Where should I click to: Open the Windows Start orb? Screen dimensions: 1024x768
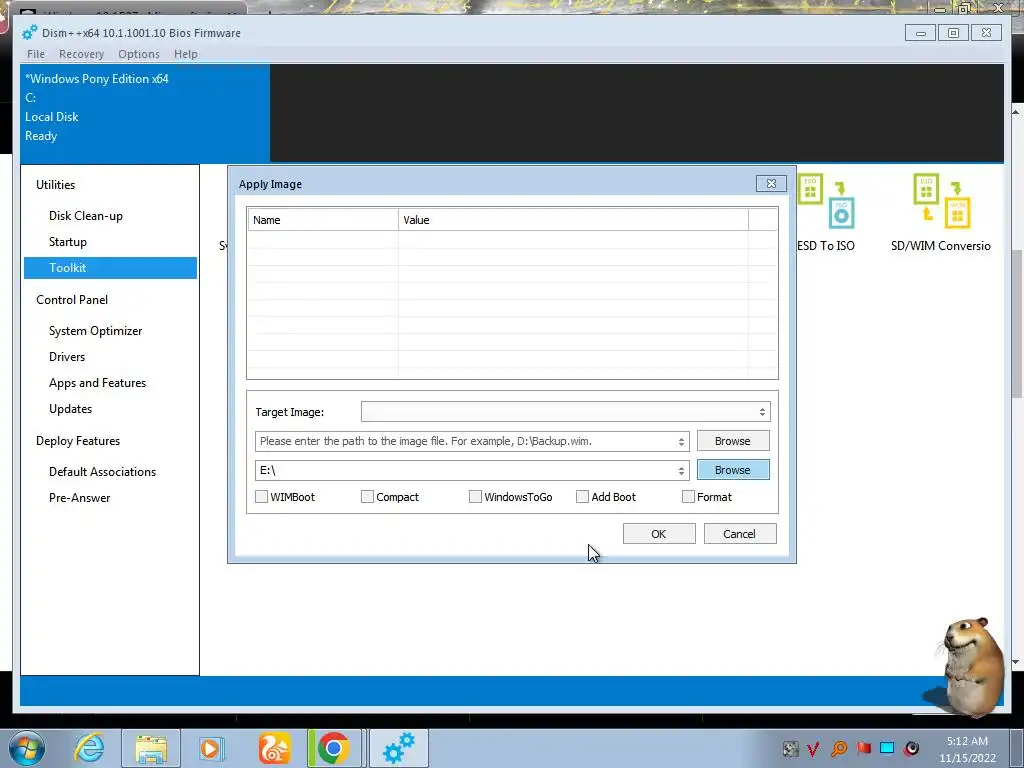pos(27,748)
